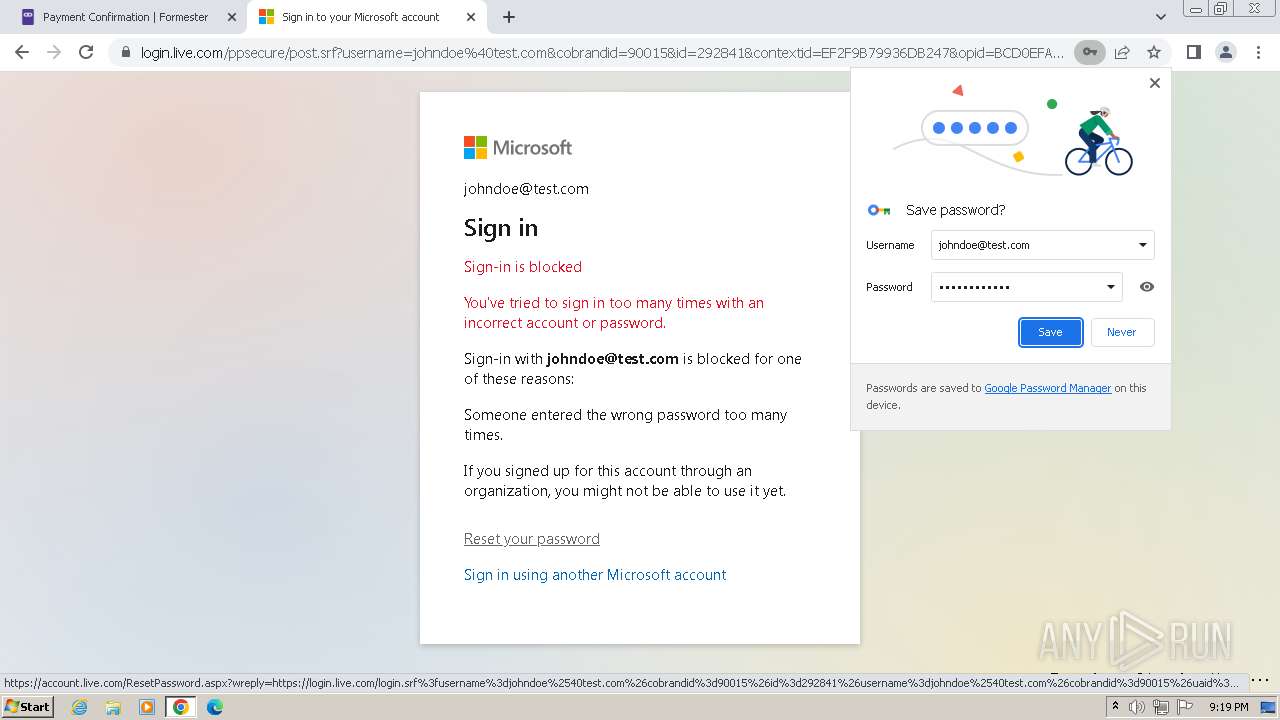Open Internet Explorer from taskbar
The image size is (1280, 720).
(x=79, y=707)
